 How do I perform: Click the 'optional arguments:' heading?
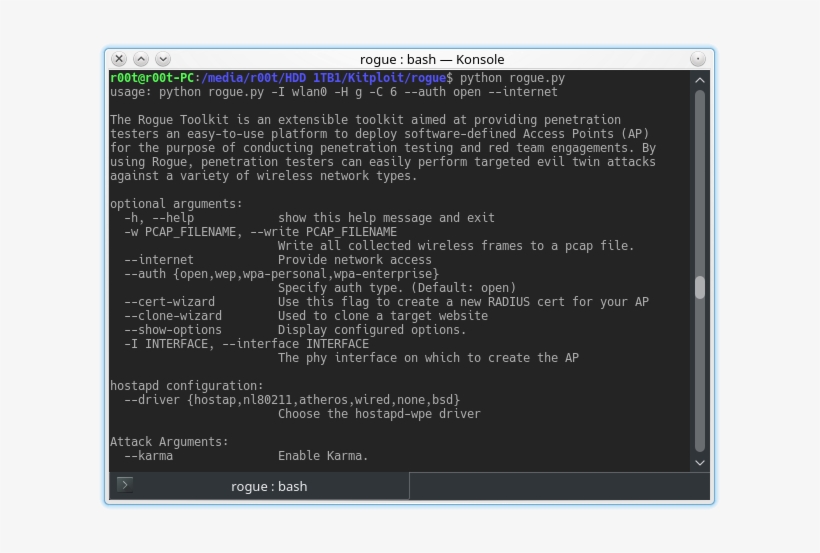pyautogui.click(x=176, y=204)
